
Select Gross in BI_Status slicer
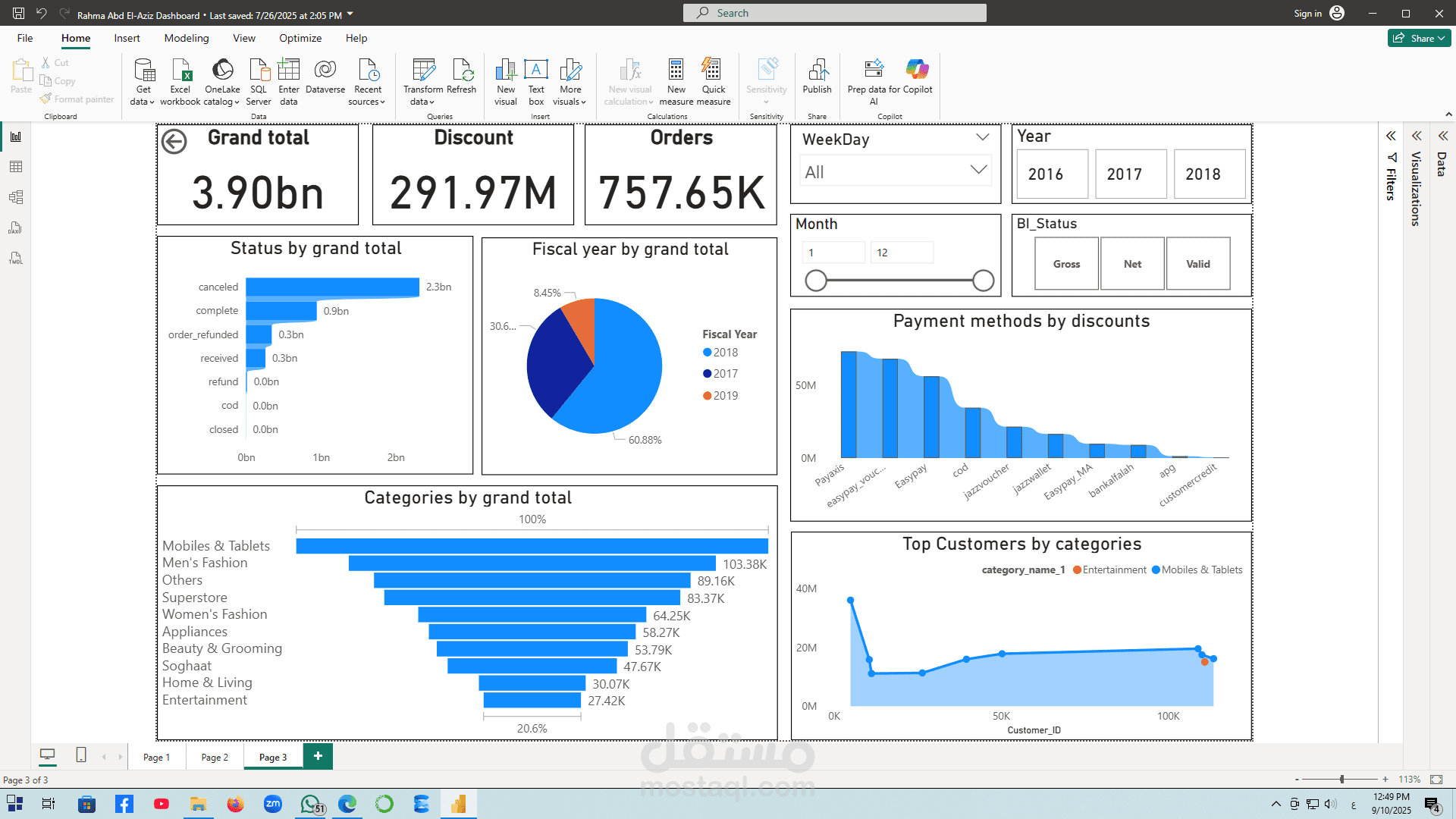tap(1066, 264)
